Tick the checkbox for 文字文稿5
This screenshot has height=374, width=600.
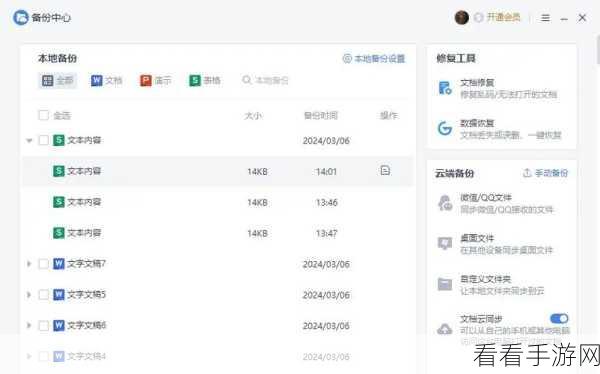pyautogui.click(x=44, y=295)
